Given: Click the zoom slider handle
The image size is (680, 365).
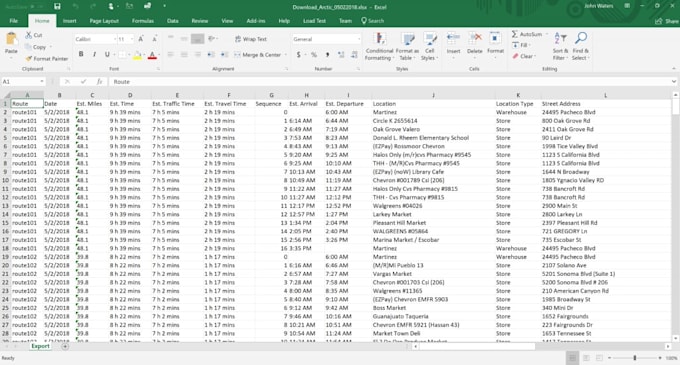Looking at the screenshot, I should [634, 358].
